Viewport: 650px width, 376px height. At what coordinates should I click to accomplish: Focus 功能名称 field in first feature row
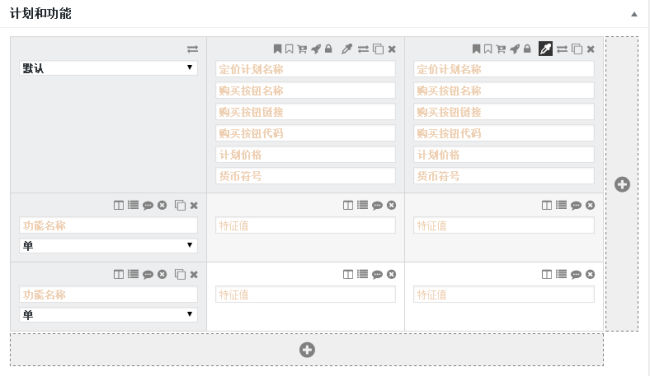click(x=108, y=226)
